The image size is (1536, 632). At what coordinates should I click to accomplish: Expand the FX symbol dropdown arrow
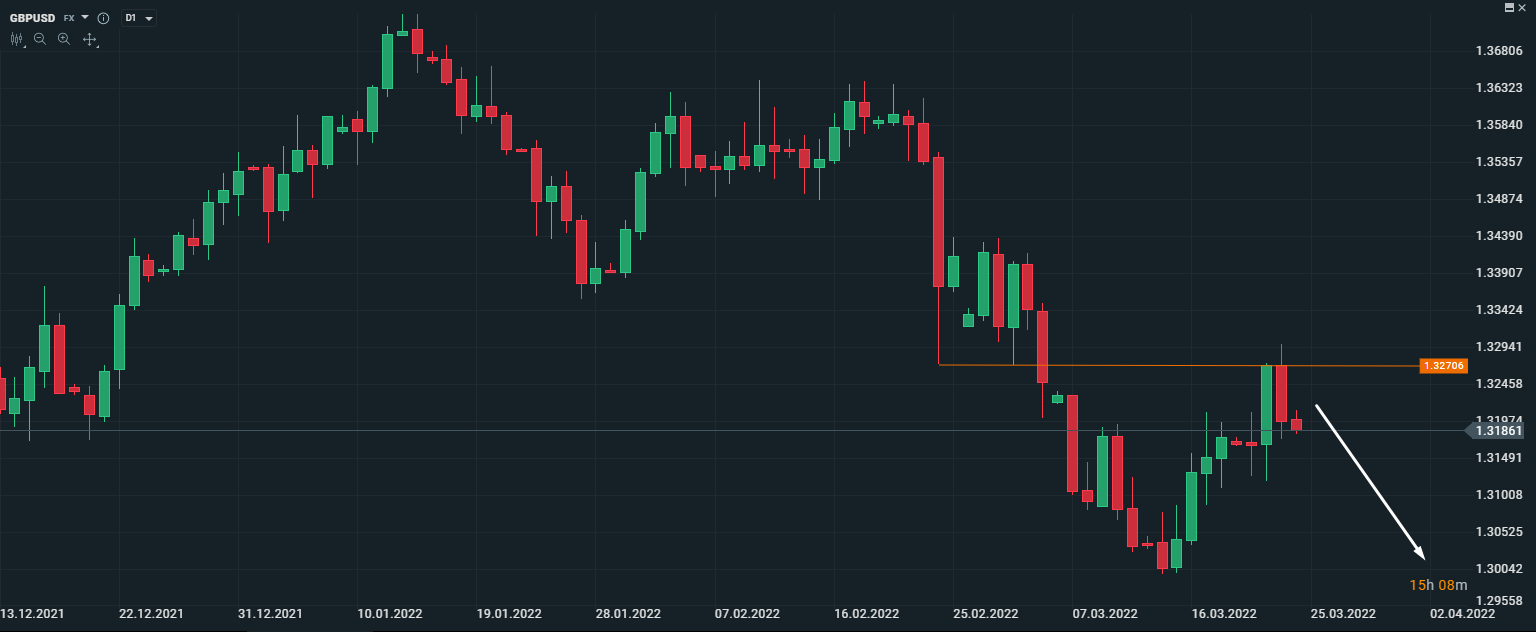[85, 18]
